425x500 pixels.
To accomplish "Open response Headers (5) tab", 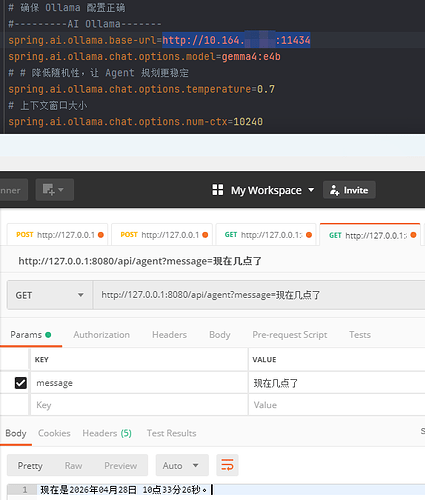I will tap(107, 433).
